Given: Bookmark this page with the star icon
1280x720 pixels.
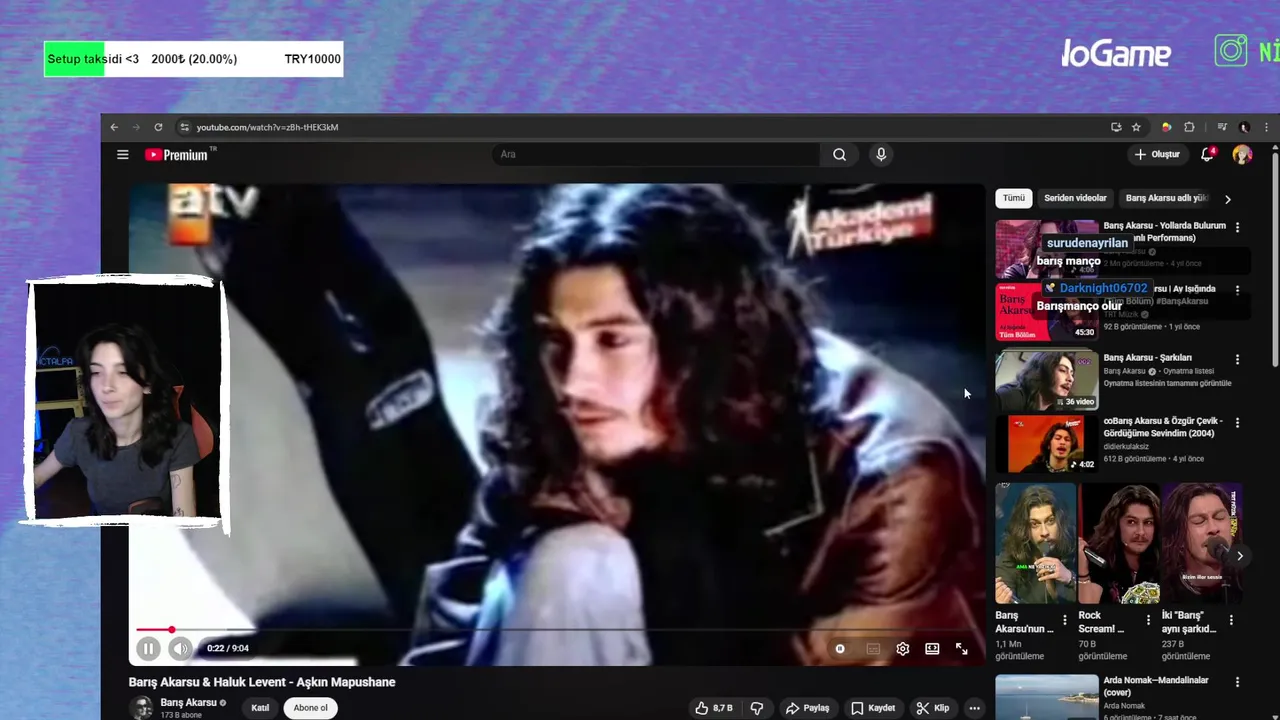Looking at the screenshot, I should coord(1136,127).
